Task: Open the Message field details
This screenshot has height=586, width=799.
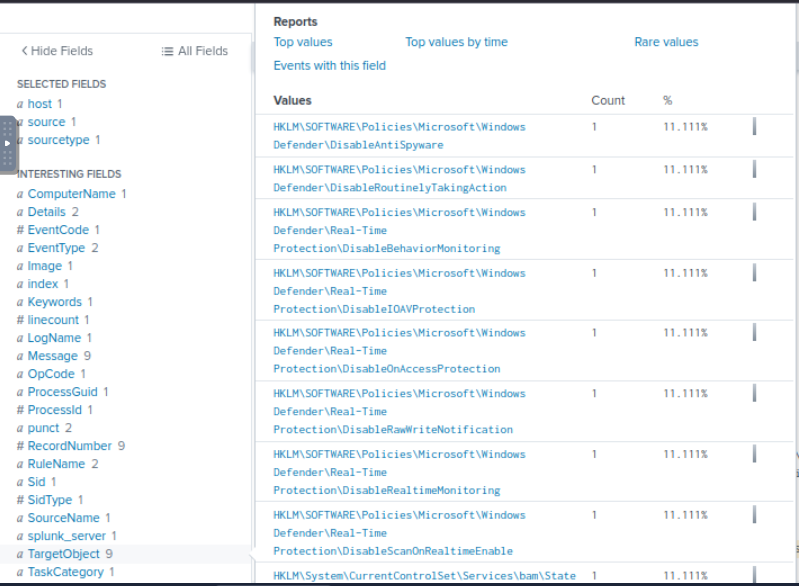Action: [52, 356]
